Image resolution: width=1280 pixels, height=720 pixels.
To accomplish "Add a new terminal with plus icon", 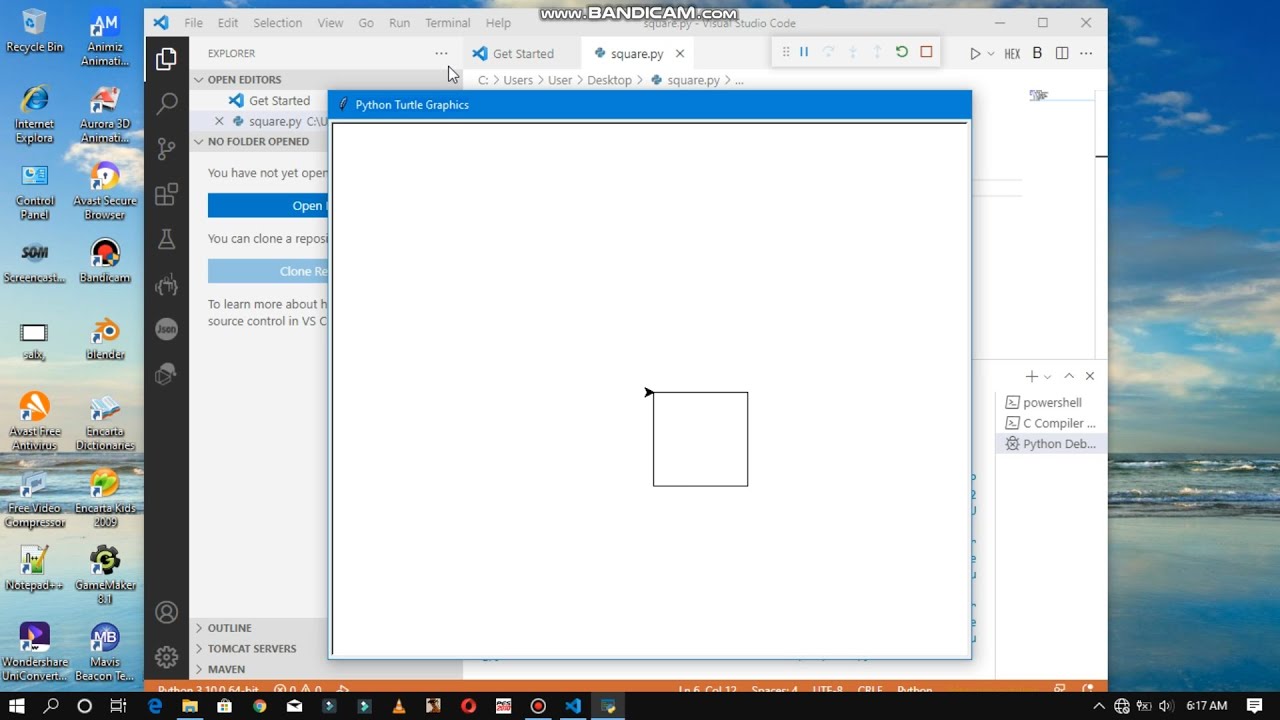I will tap(1031, 376).
